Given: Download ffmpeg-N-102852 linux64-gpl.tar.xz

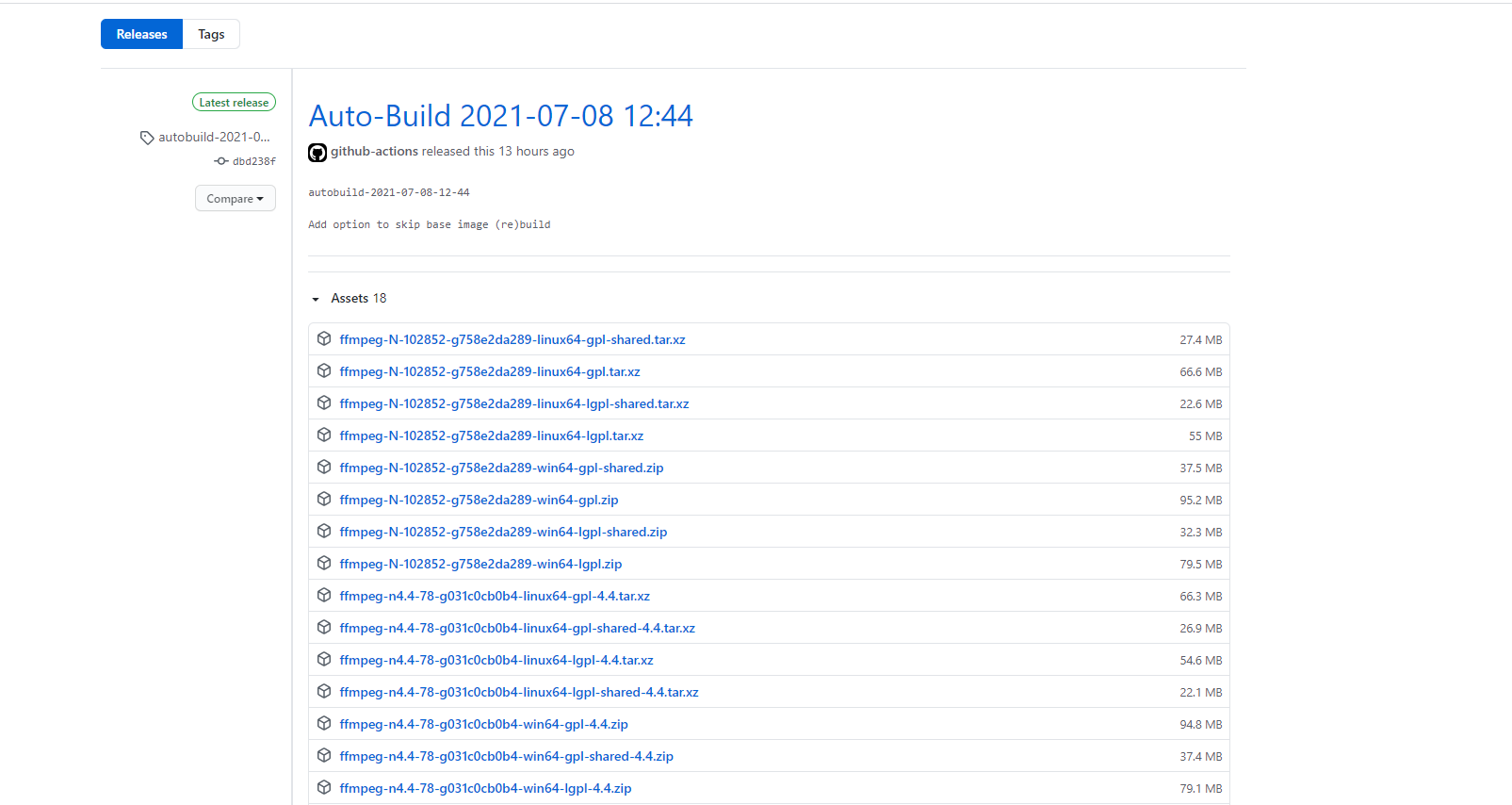Looking at the screenshot, I should [490, 371].
